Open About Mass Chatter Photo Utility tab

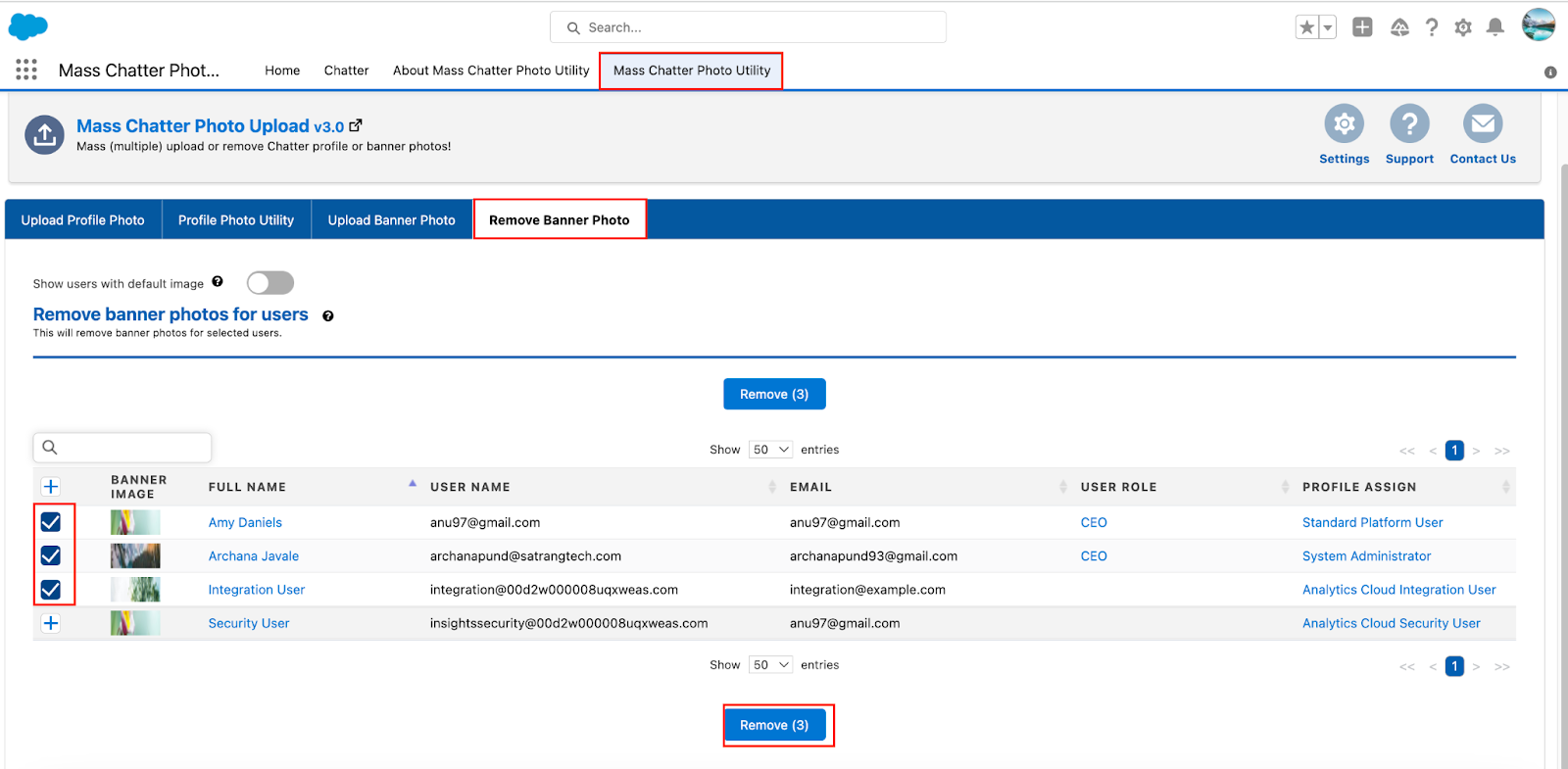[x=491, y=71]
